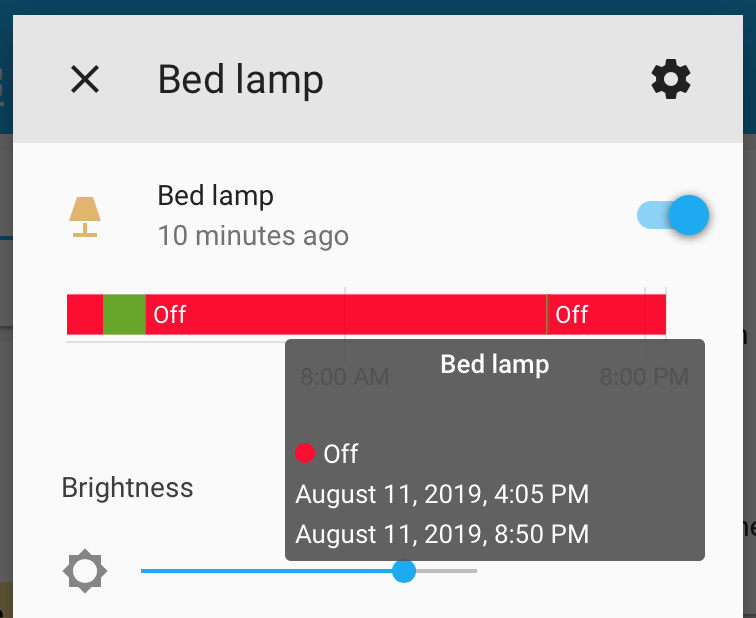The height and width of the screenshot is (618, 756).
Task: Select the leftmost red history segment
Action: (84, 315)
